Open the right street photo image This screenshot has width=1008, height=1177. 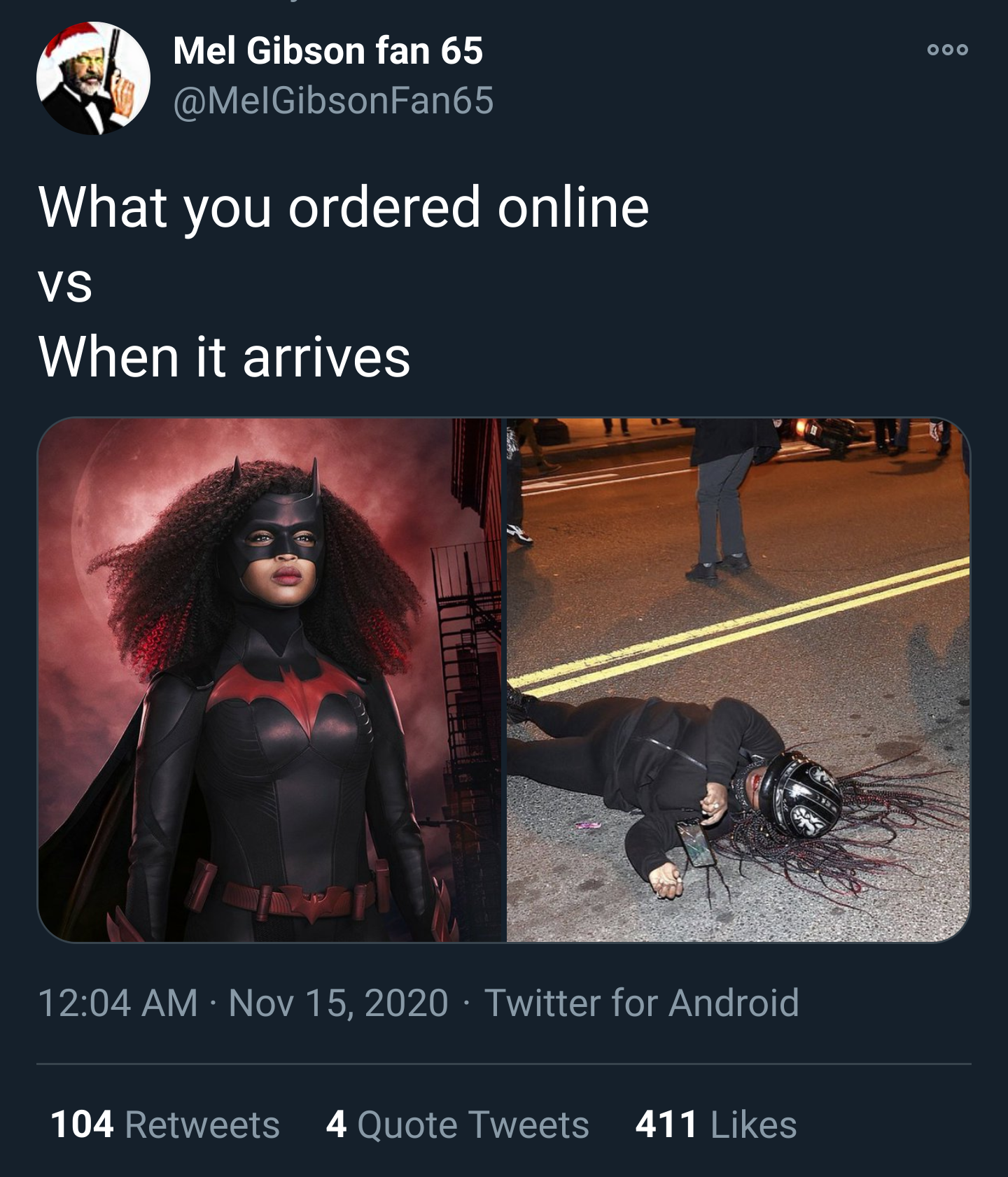738,679
